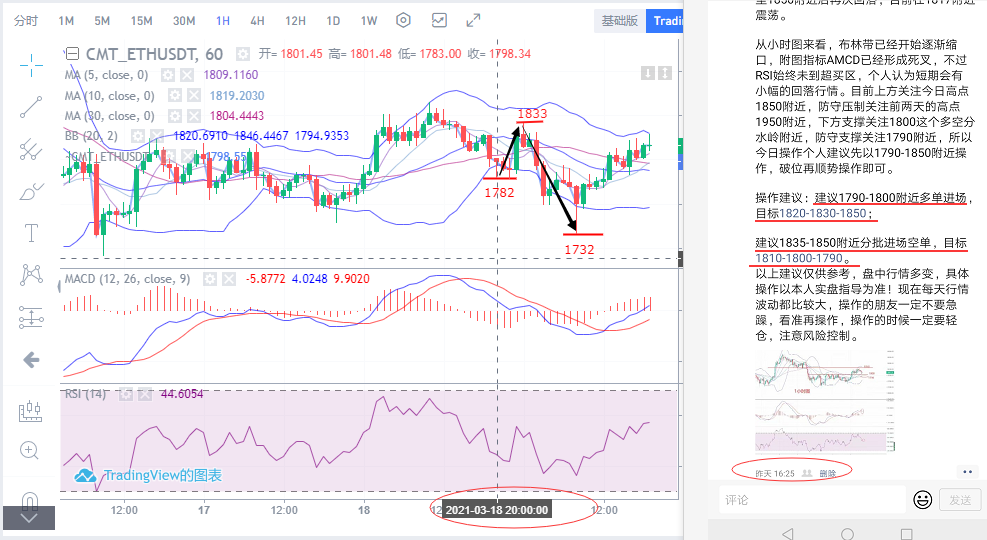The height and width of the screenshot is (540, 987).
Task: Open MACD (12, 26, close, 9) settings
Action: 210,279
